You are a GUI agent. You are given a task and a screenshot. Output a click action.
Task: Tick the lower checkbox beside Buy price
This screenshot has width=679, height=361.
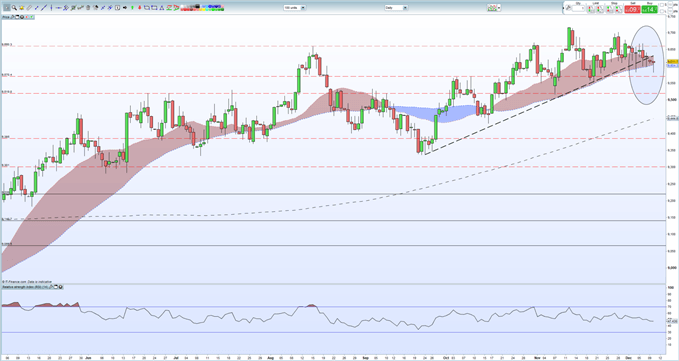tap(661, 10)
